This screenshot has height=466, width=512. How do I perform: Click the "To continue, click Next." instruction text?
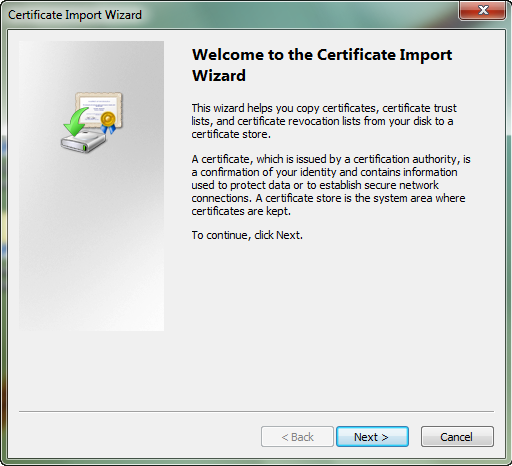247,235
